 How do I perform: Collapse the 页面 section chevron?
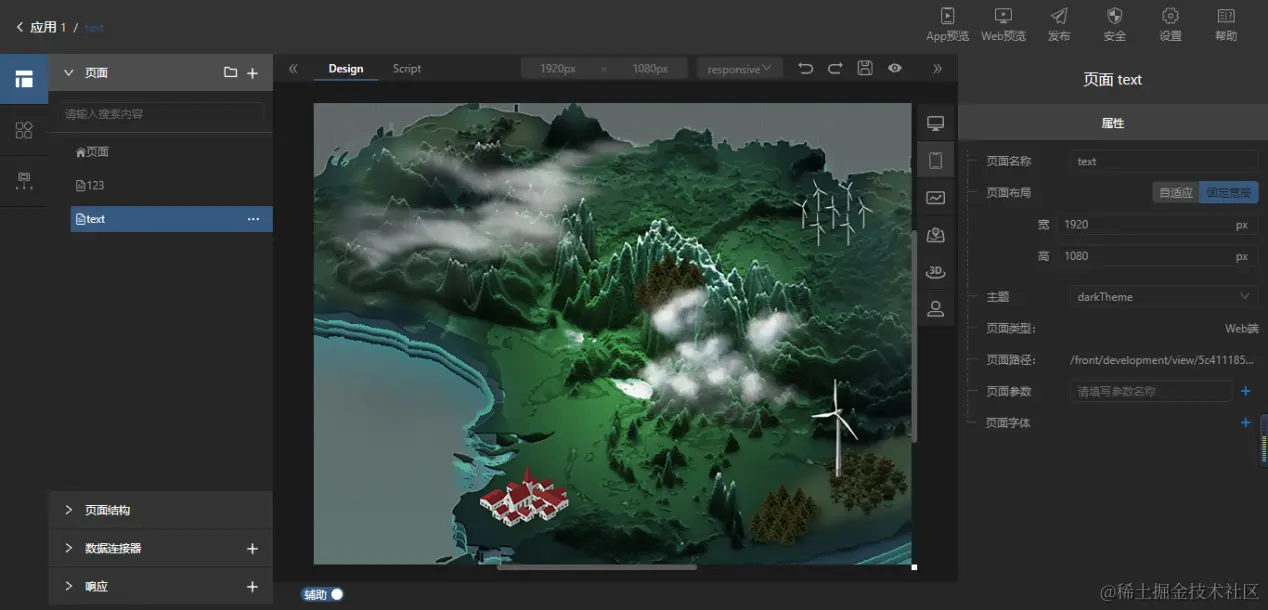[x=69, y=73]
